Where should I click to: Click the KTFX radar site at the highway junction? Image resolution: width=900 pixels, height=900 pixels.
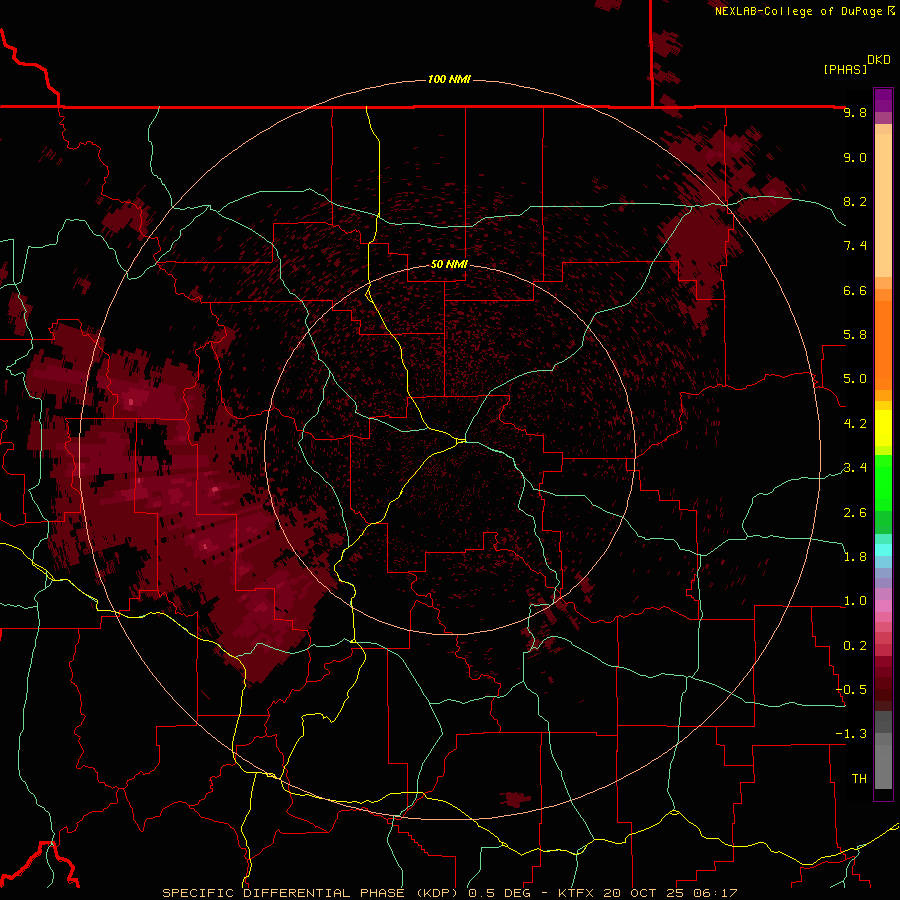(461, 441)
